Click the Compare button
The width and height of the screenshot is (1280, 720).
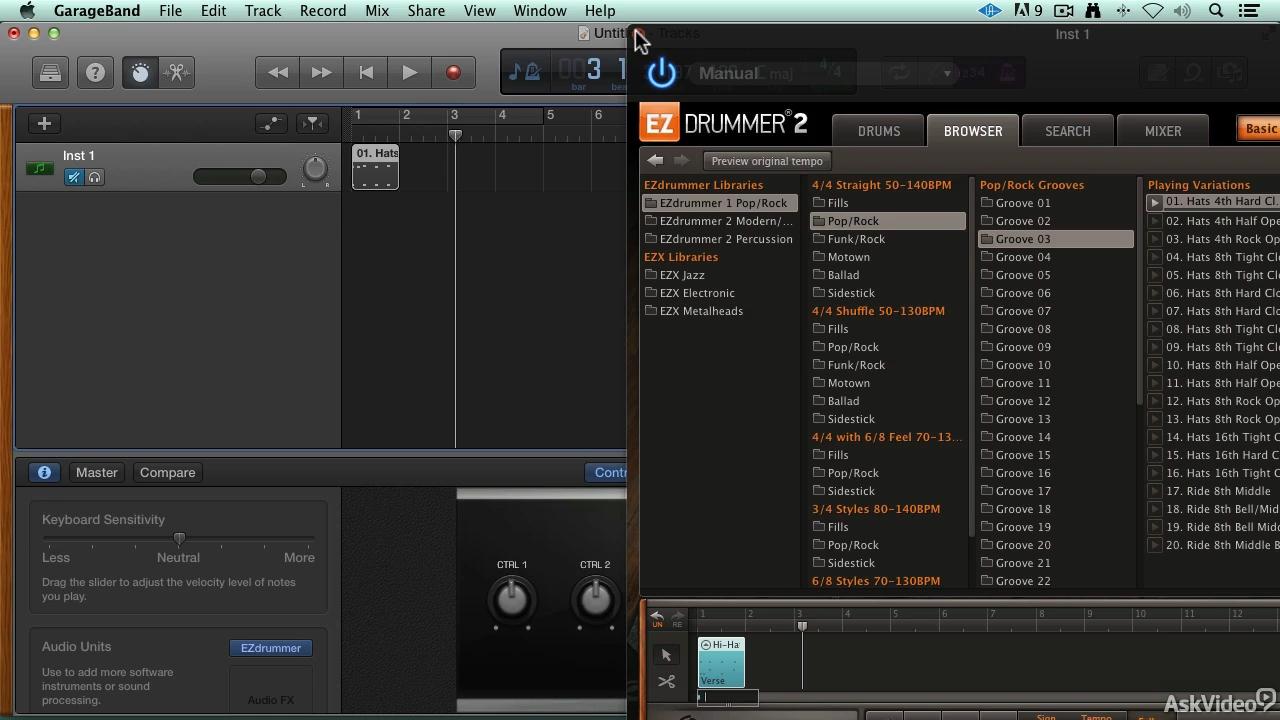coord(167,472)
